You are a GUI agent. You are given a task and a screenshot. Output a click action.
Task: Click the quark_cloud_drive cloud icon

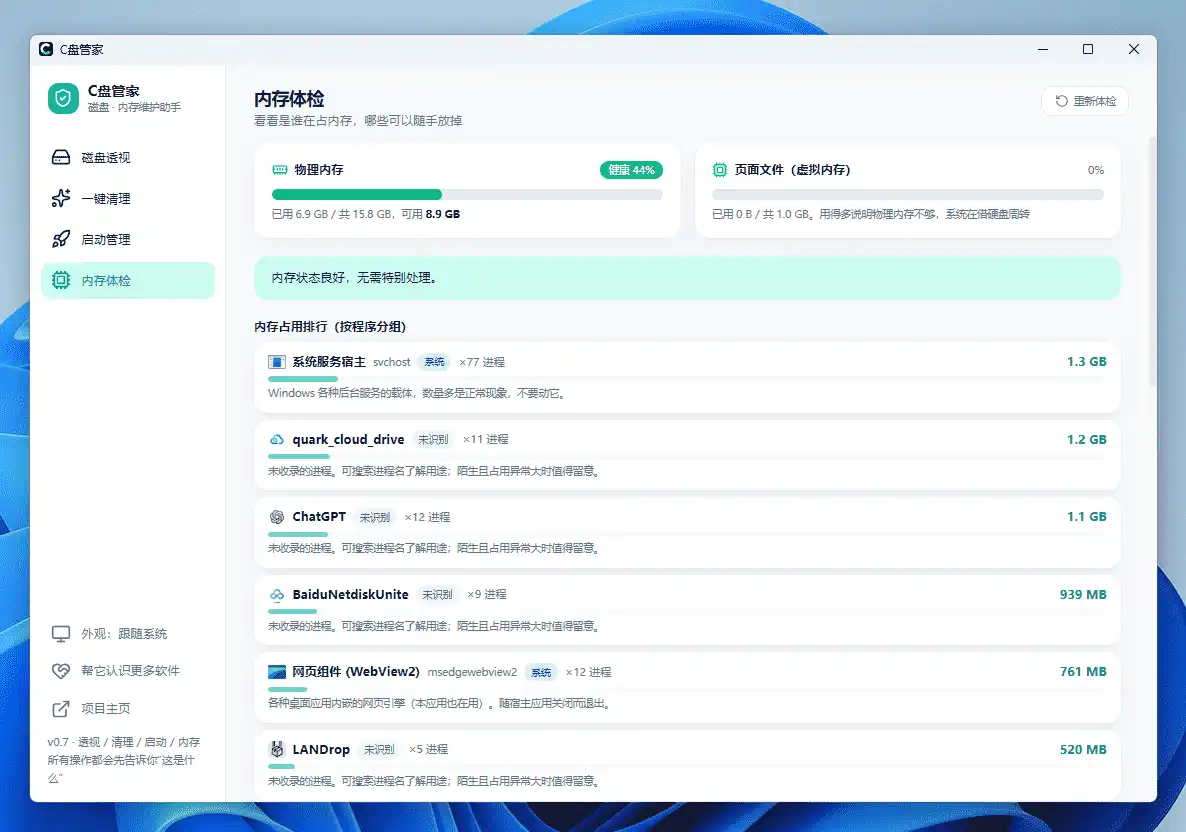pyautogui.click(x=277, y=439)
